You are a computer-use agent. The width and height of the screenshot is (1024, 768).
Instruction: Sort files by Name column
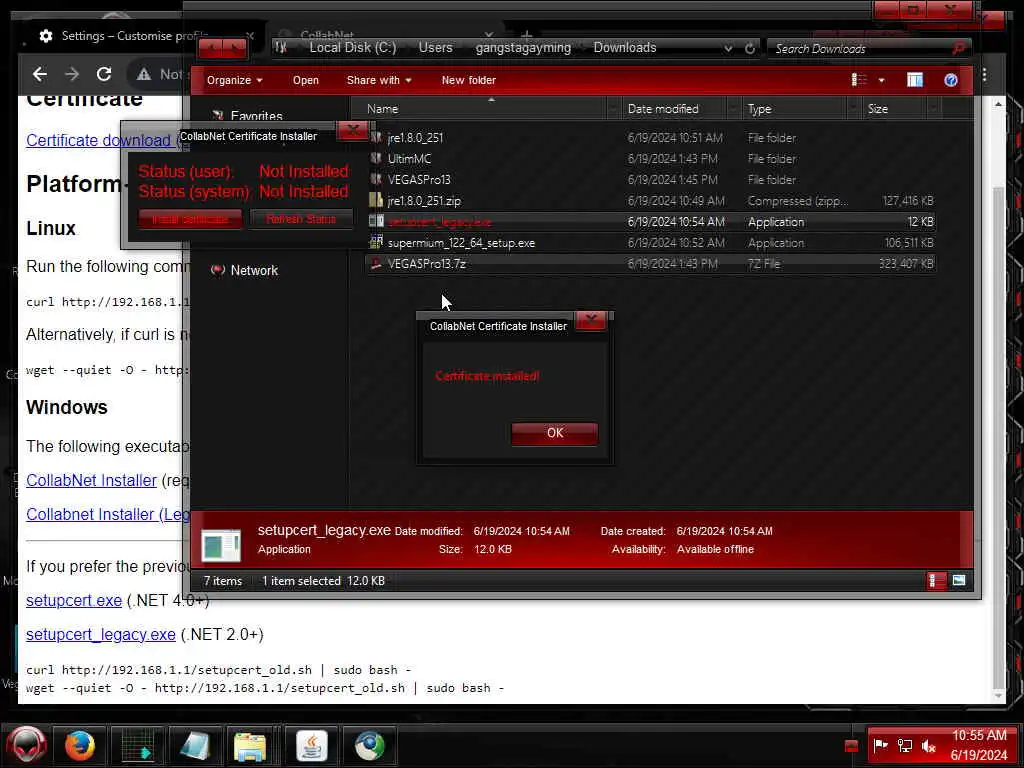click(485, 109)
